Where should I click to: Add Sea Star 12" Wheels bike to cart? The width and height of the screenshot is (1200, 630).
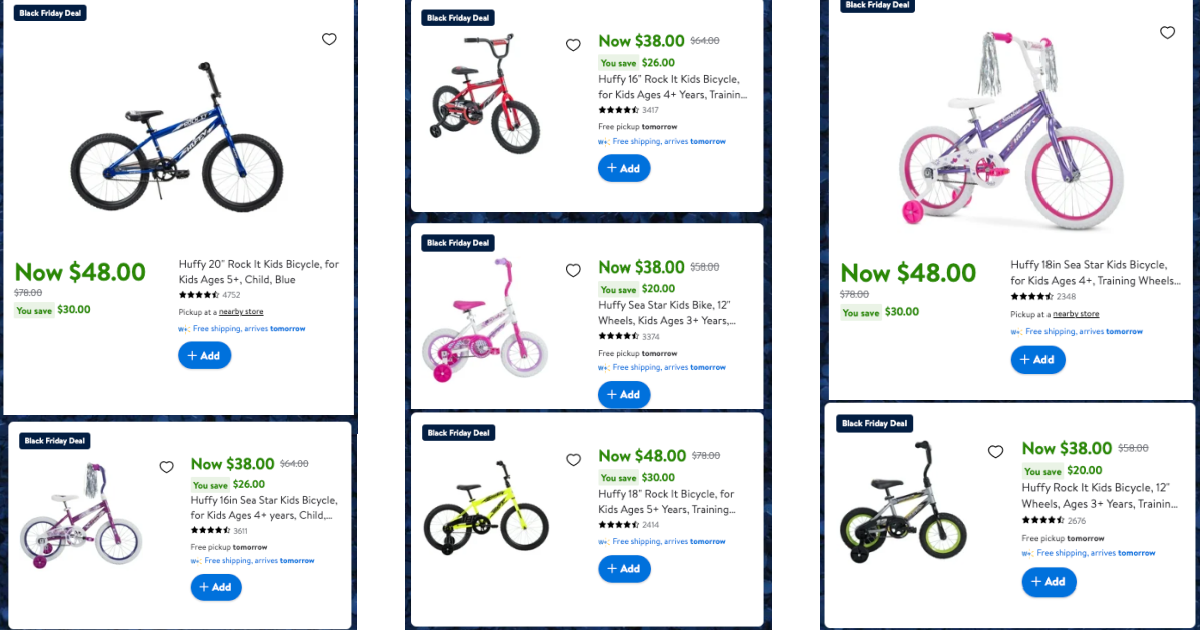(624, 394)
